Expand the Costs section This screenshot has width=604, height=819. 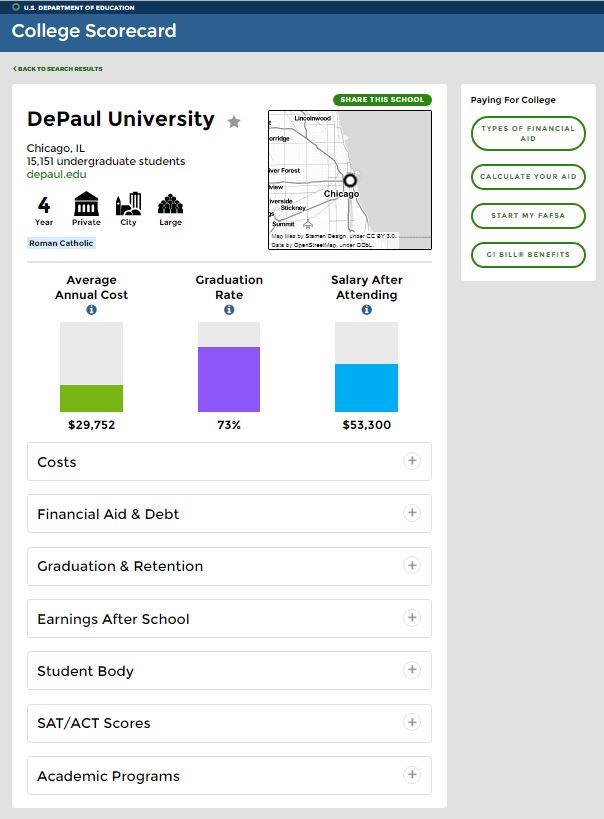coord(229,462)
